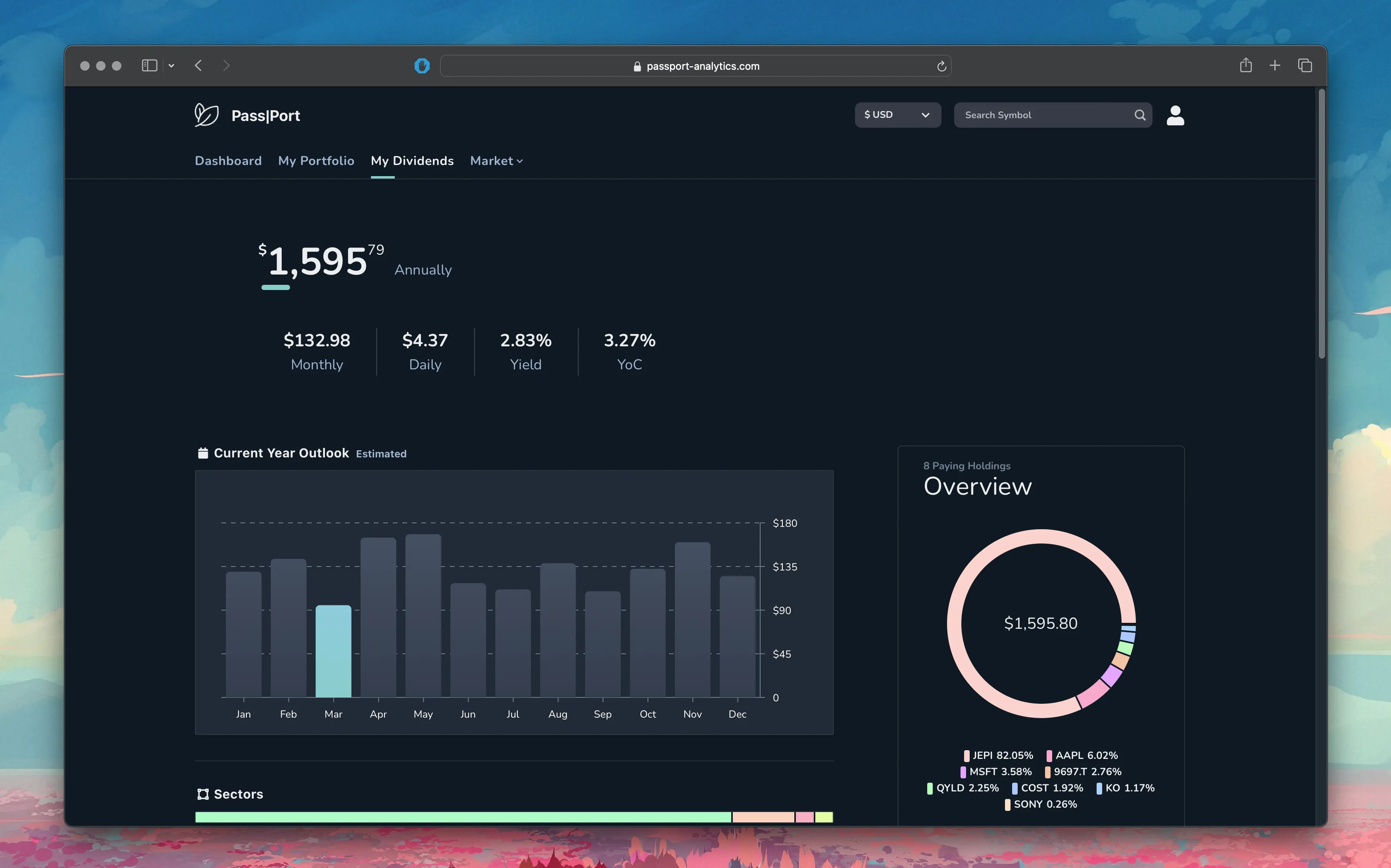This screenshot has height=868, width=1391.
Task: Select the Aug bar in outlook chart
Action: coord(557,630)
